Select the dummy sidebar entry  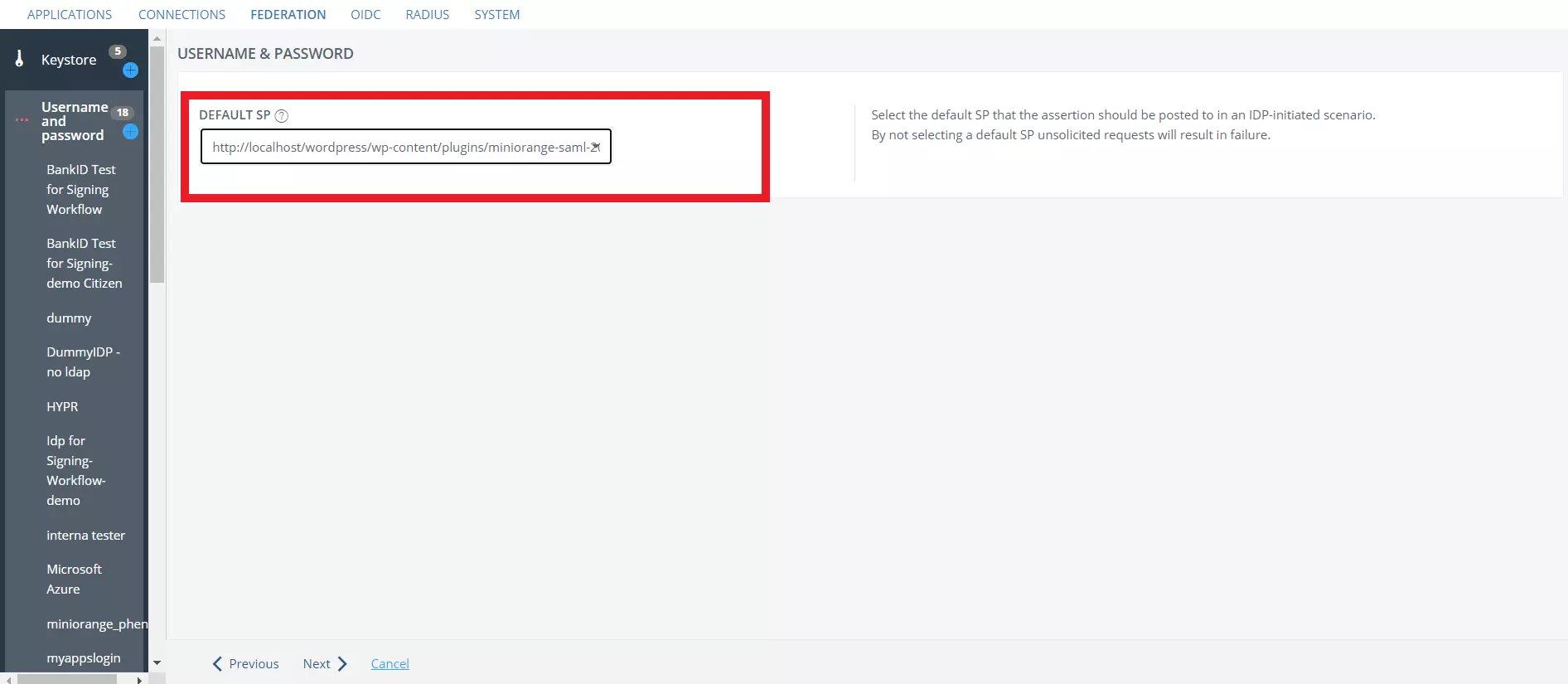point(69,318)
